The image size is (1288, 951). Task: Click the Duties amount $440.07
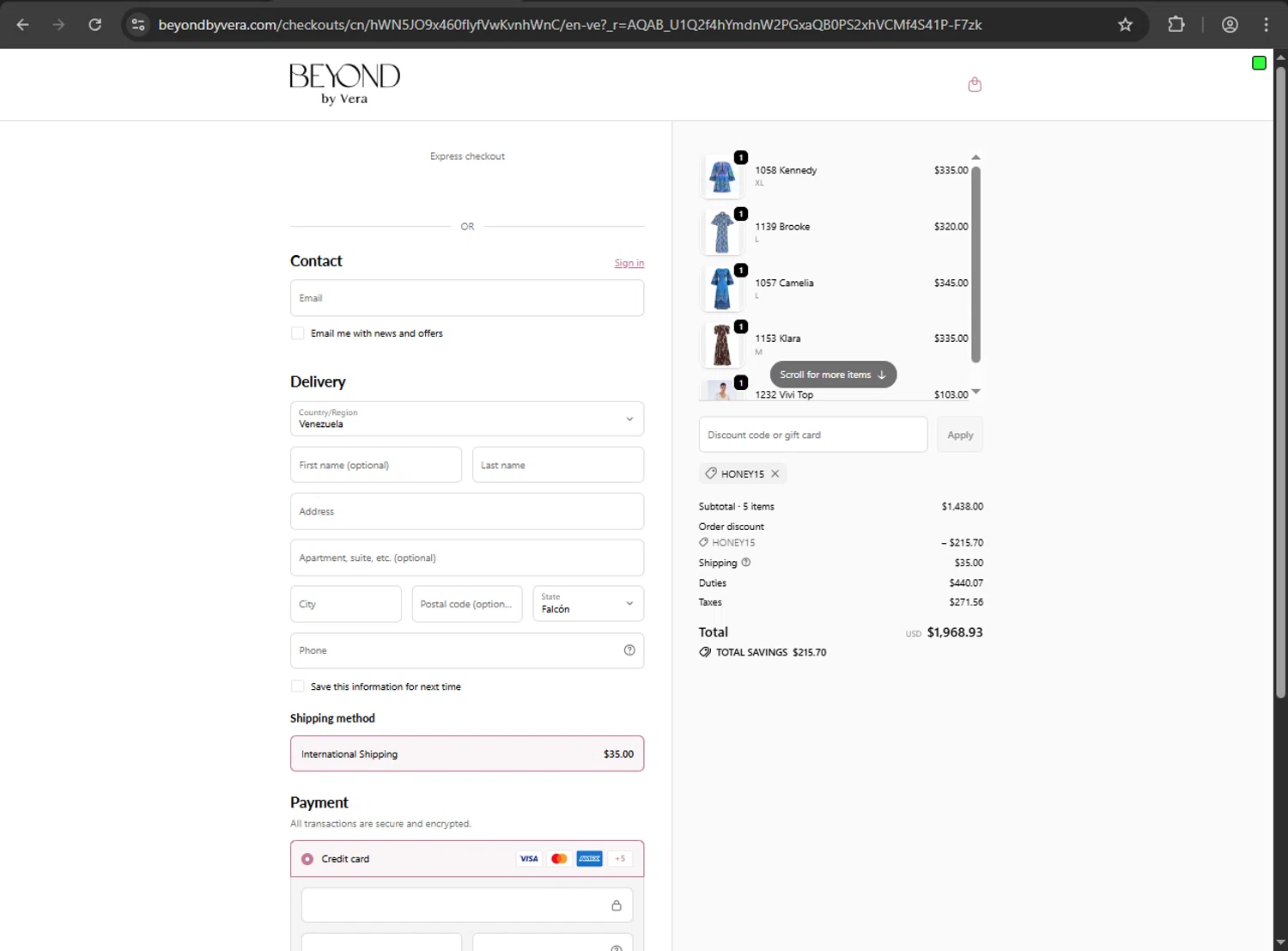(966, 582)
